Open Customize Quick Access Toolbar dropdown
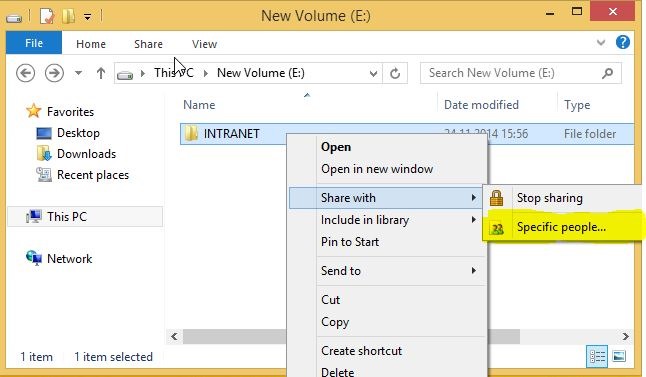This screenshot has width=646, height=377. pyautogui.click(x=87, y=17)
